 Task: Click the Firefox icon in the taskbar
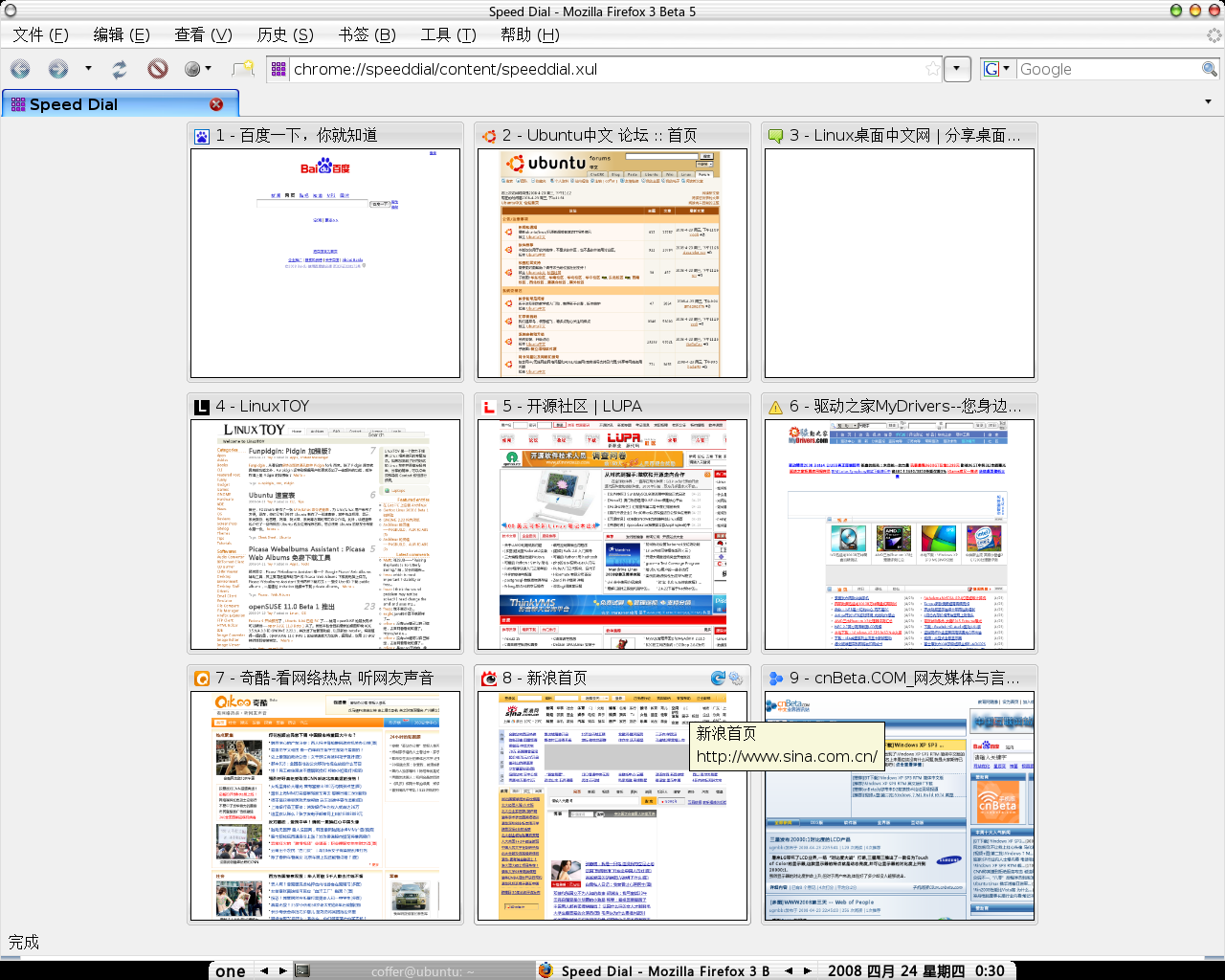coord(546,970)
